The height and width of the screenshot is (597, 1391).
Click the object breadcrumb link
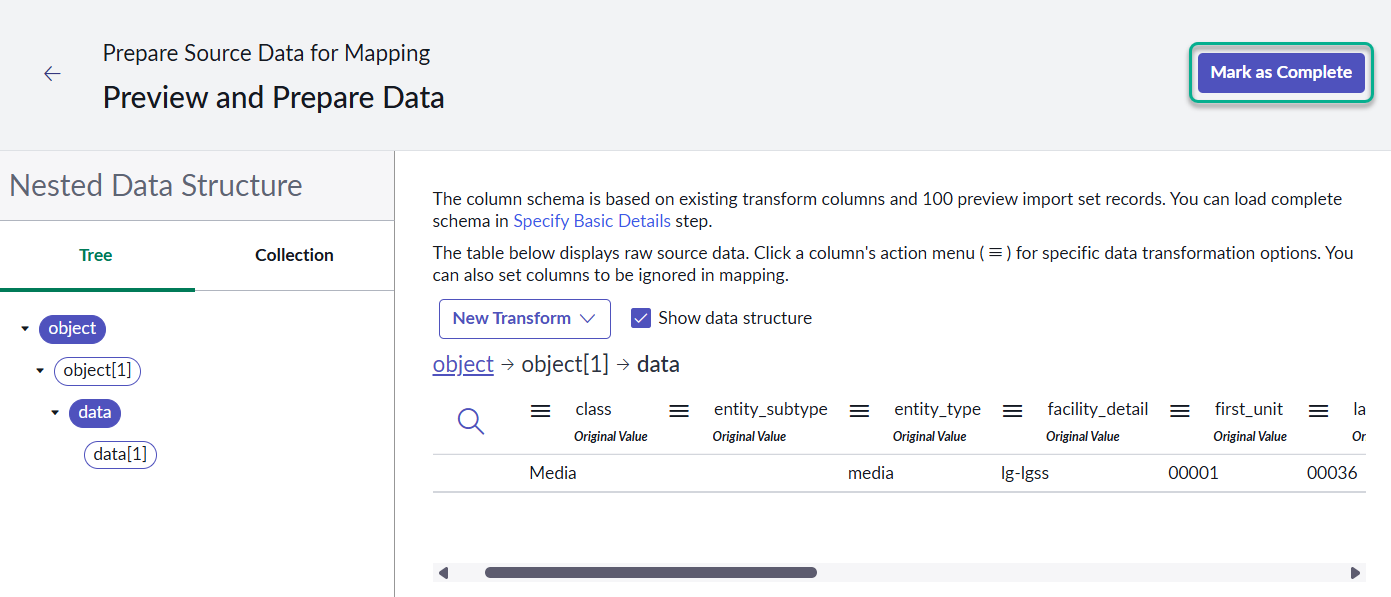[x=463, y=364]
